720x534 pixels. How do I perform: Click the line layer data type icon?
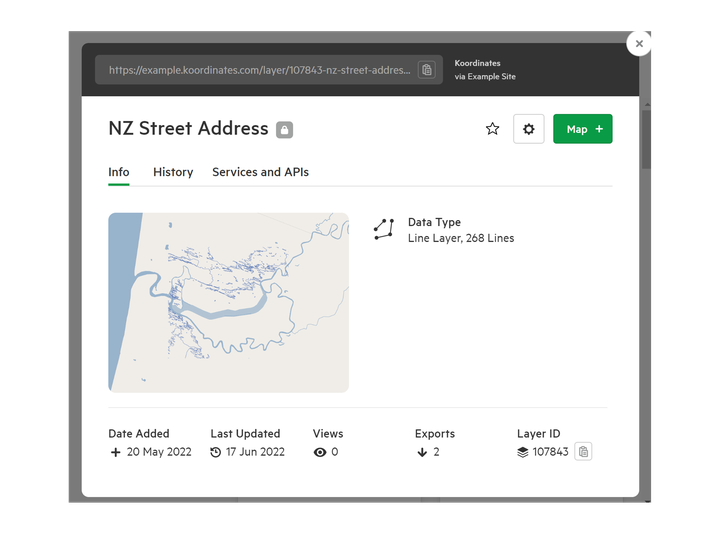(x=384, y=230)
